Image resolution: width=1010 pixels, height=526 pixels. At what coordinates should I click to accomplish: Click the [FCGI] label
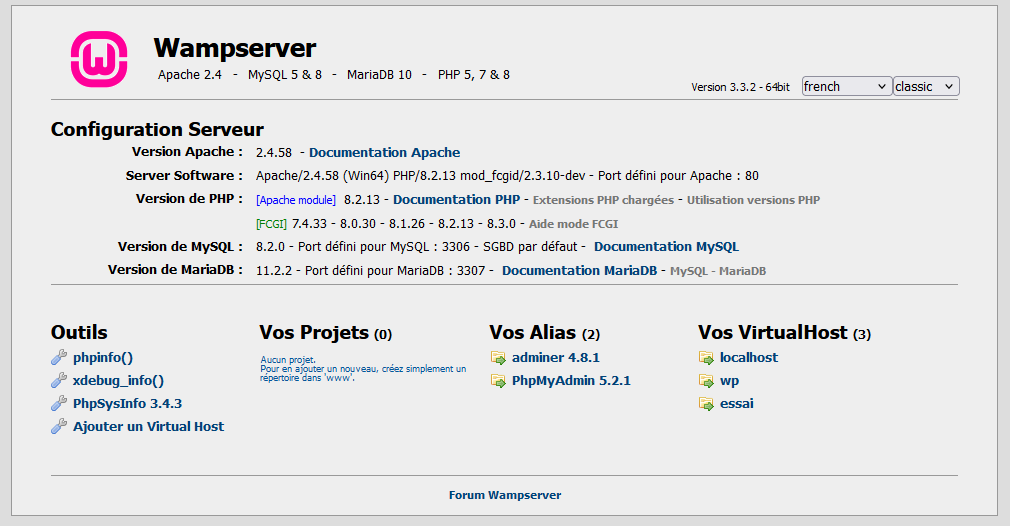(271, 224)
